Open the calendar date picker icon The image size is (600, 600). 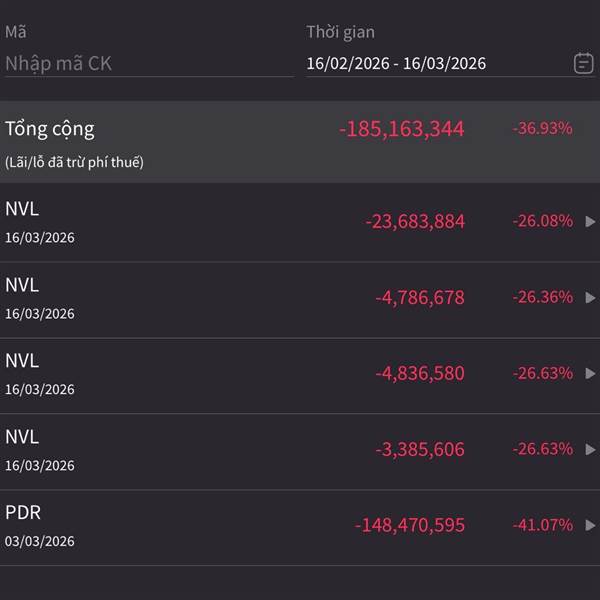click(583, 63)
